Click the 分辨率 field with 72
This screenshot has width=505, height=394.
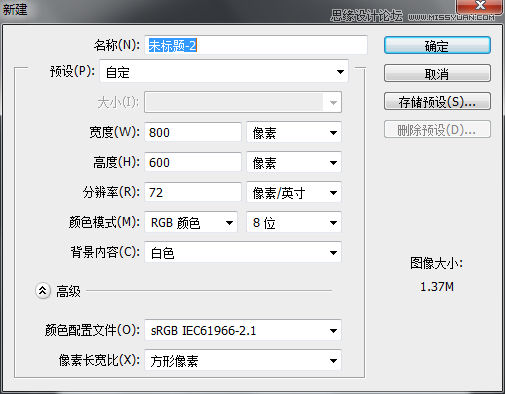coord(193,192)
